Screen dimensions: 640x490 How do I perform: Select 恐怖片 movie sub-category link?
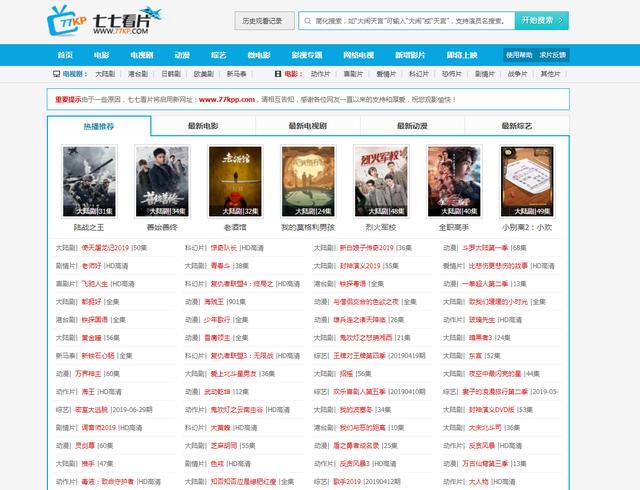coord(452,74)
